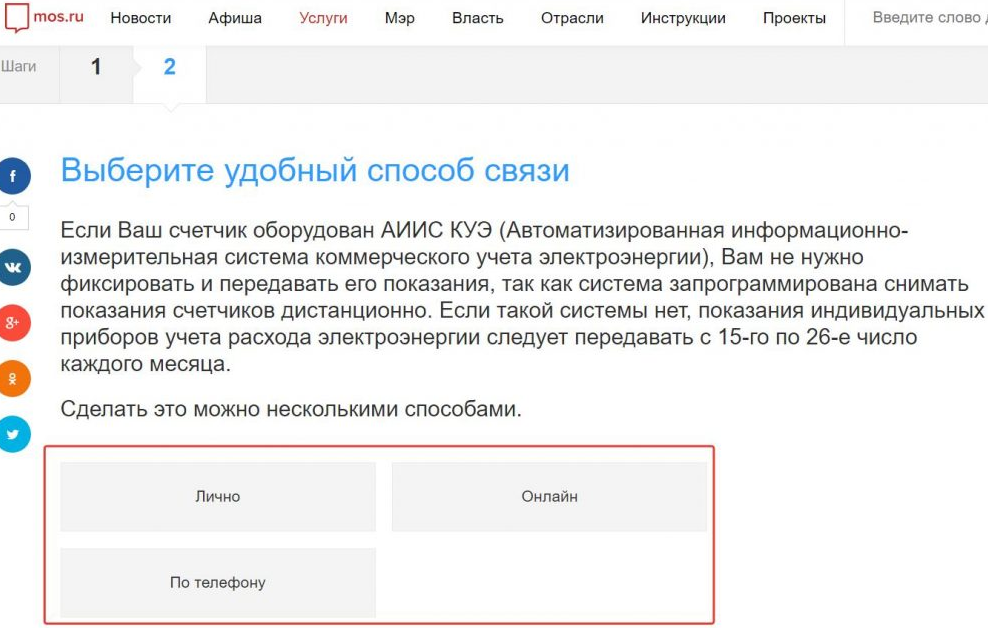The height and width of the screenshot is (628, 988).
Task: Share using the Google+ icon
Action: click(14, 323)
